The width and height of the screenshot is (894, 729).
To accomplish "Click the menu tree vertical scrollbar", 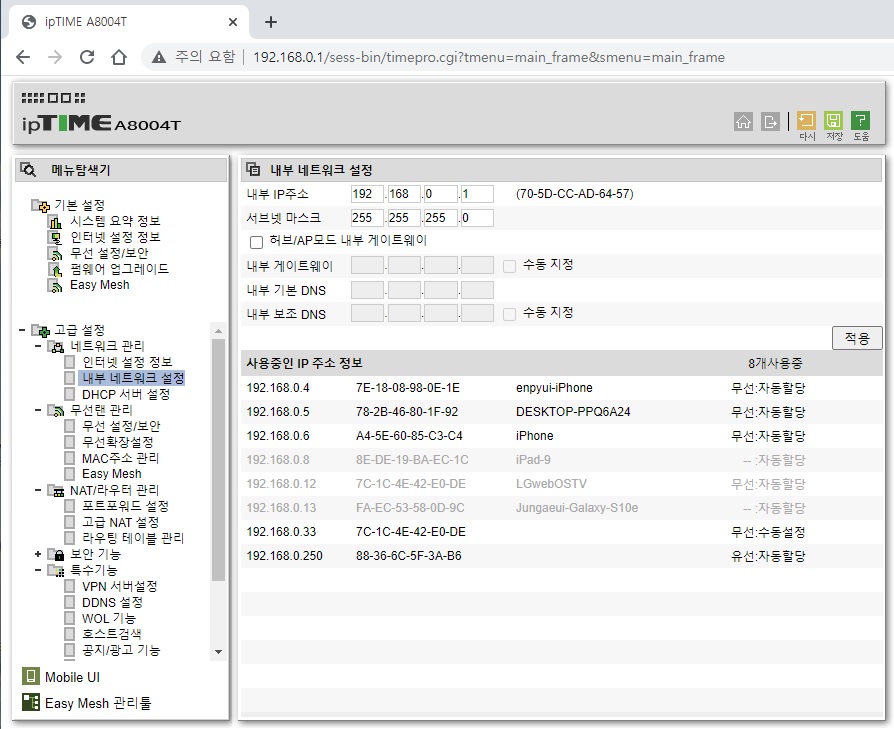I will point(218,459).
